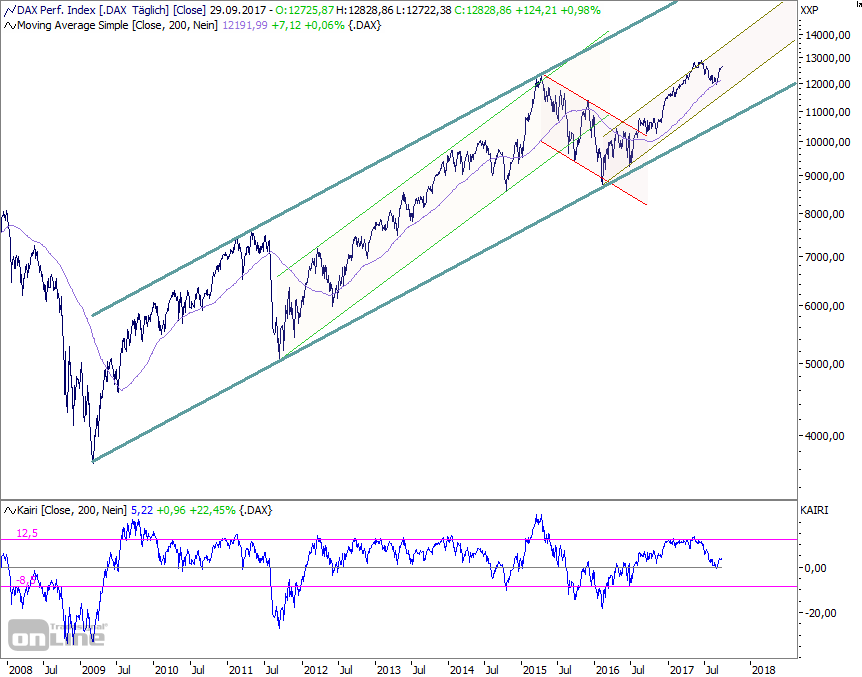Click the 8000,00 price axis label
Image resolution: width=862 pixels, height=677 pixels.
click(x=825, y=214)
